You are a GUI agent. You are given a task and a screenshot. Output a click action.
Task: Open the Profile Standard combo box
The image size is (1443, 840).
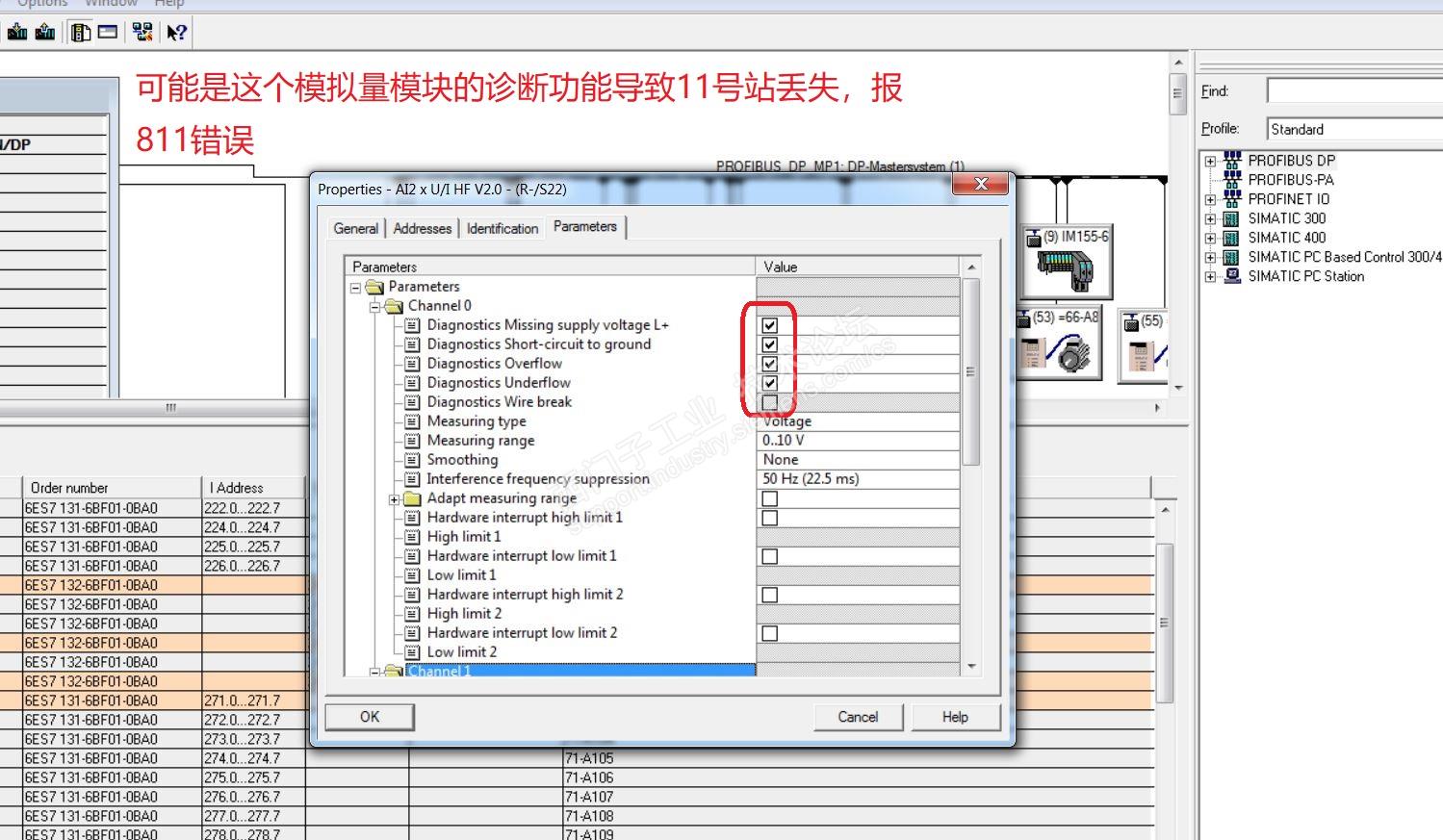1354,129
